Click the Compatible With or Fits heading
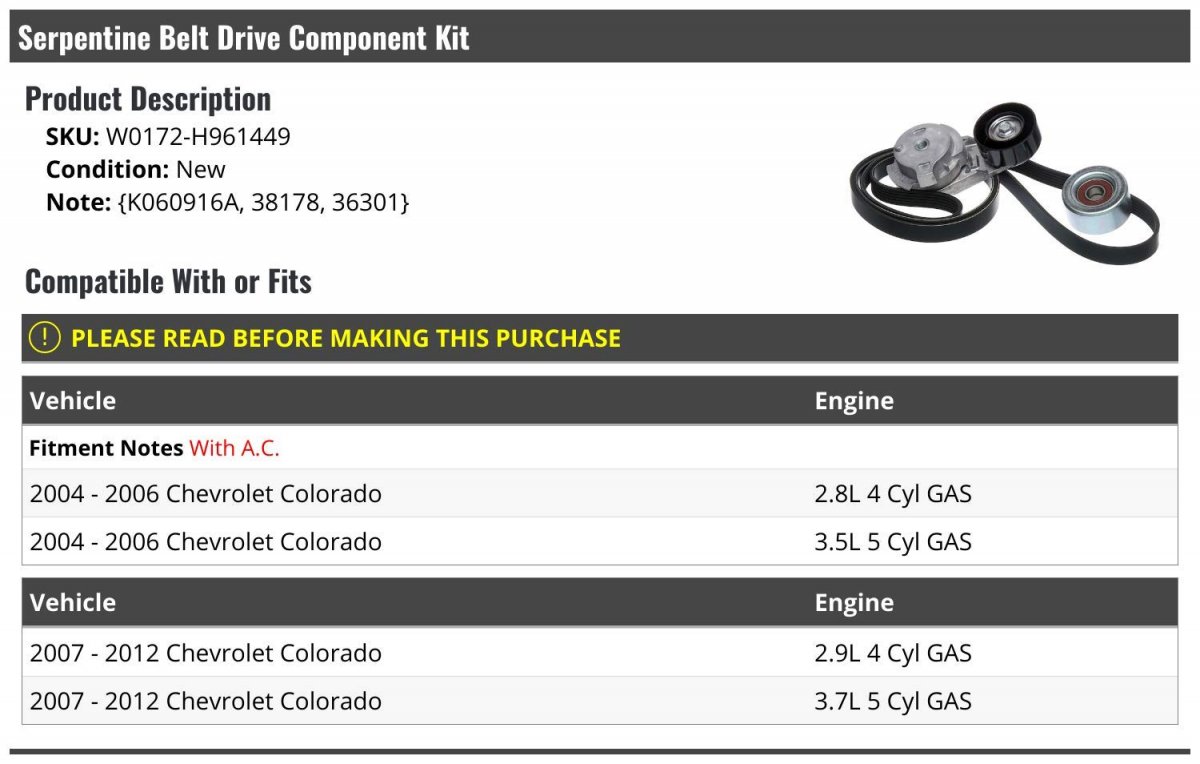The width and height of the screenshot is (1200, 764). pos(168,281)
